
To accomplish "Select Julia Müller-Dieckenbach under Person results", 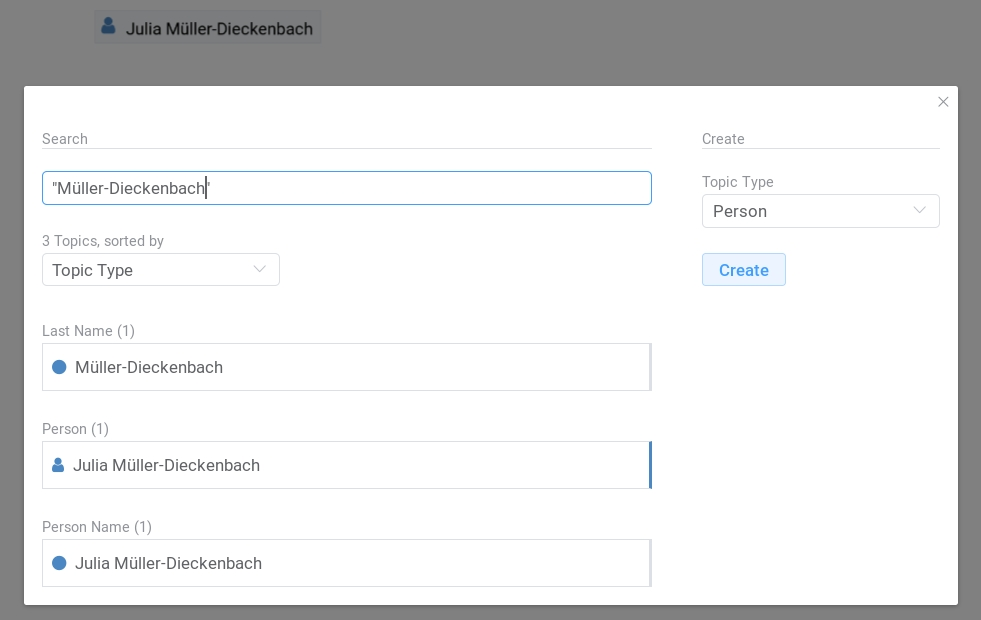I will [x=346, y=465].
